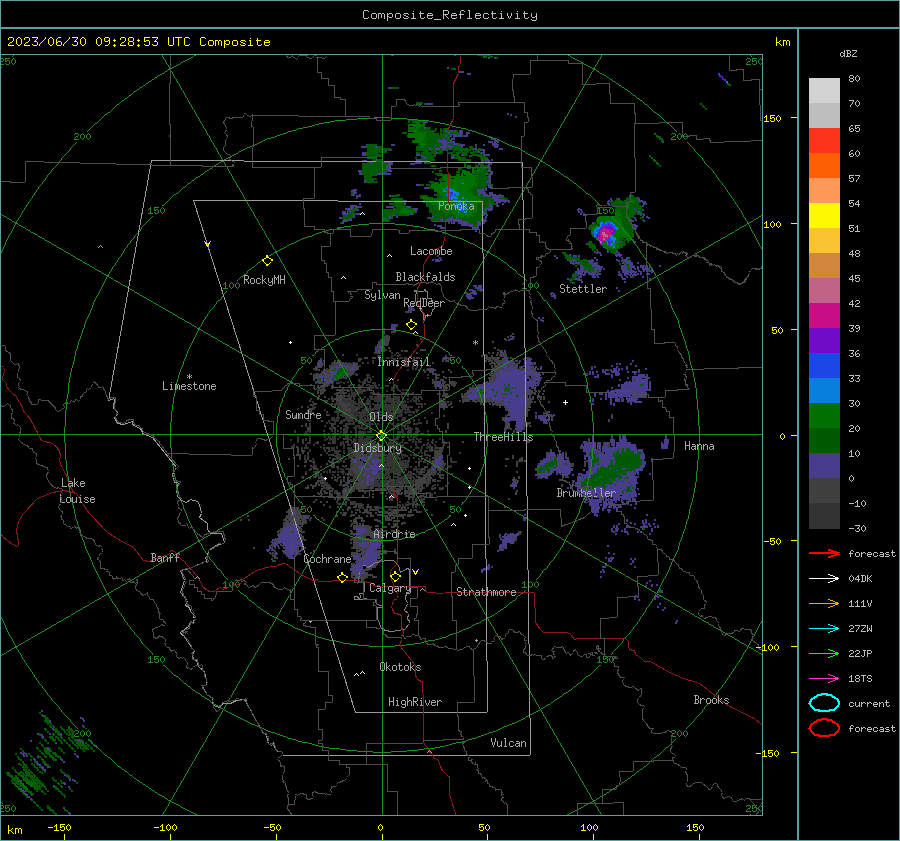Click the ThreeHills city label
This screenshot has height=841, width=900.
click(x=503, y=437)
